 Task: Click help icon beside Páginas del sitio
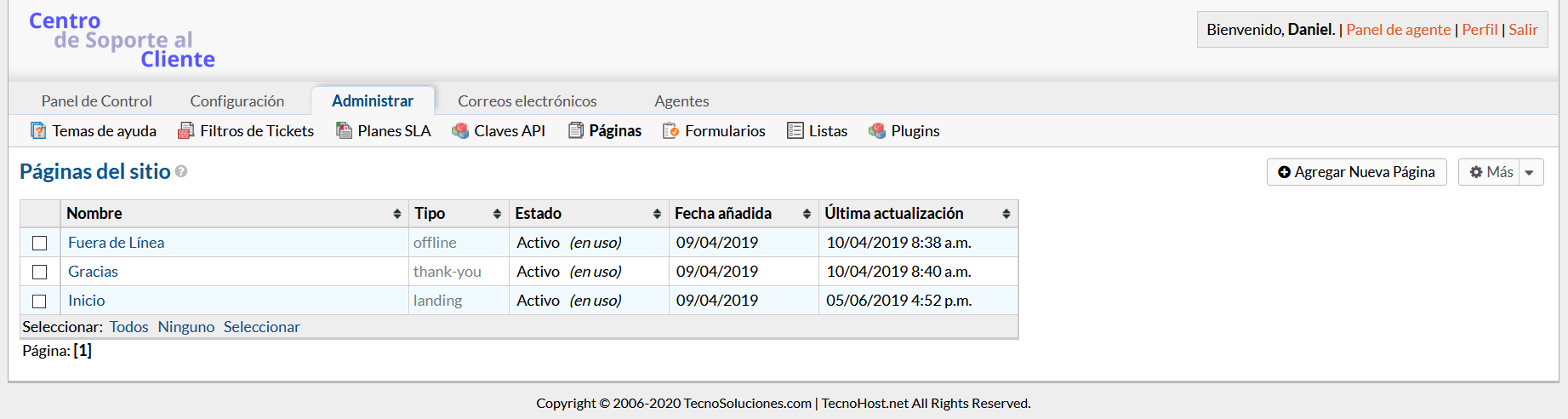point(181,171)
